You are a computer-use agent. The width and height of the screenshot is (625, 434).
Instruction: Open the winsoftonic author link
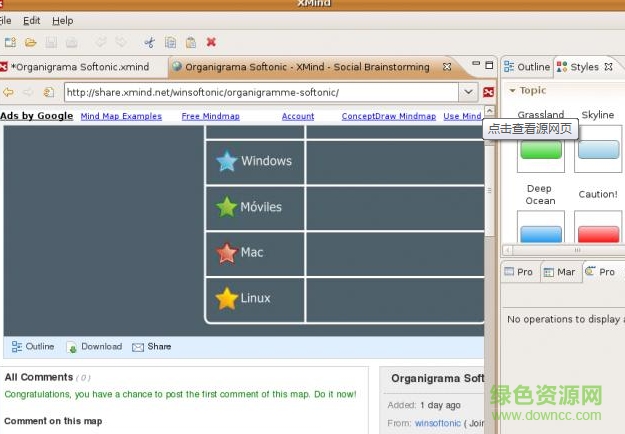tap(438, 423)
